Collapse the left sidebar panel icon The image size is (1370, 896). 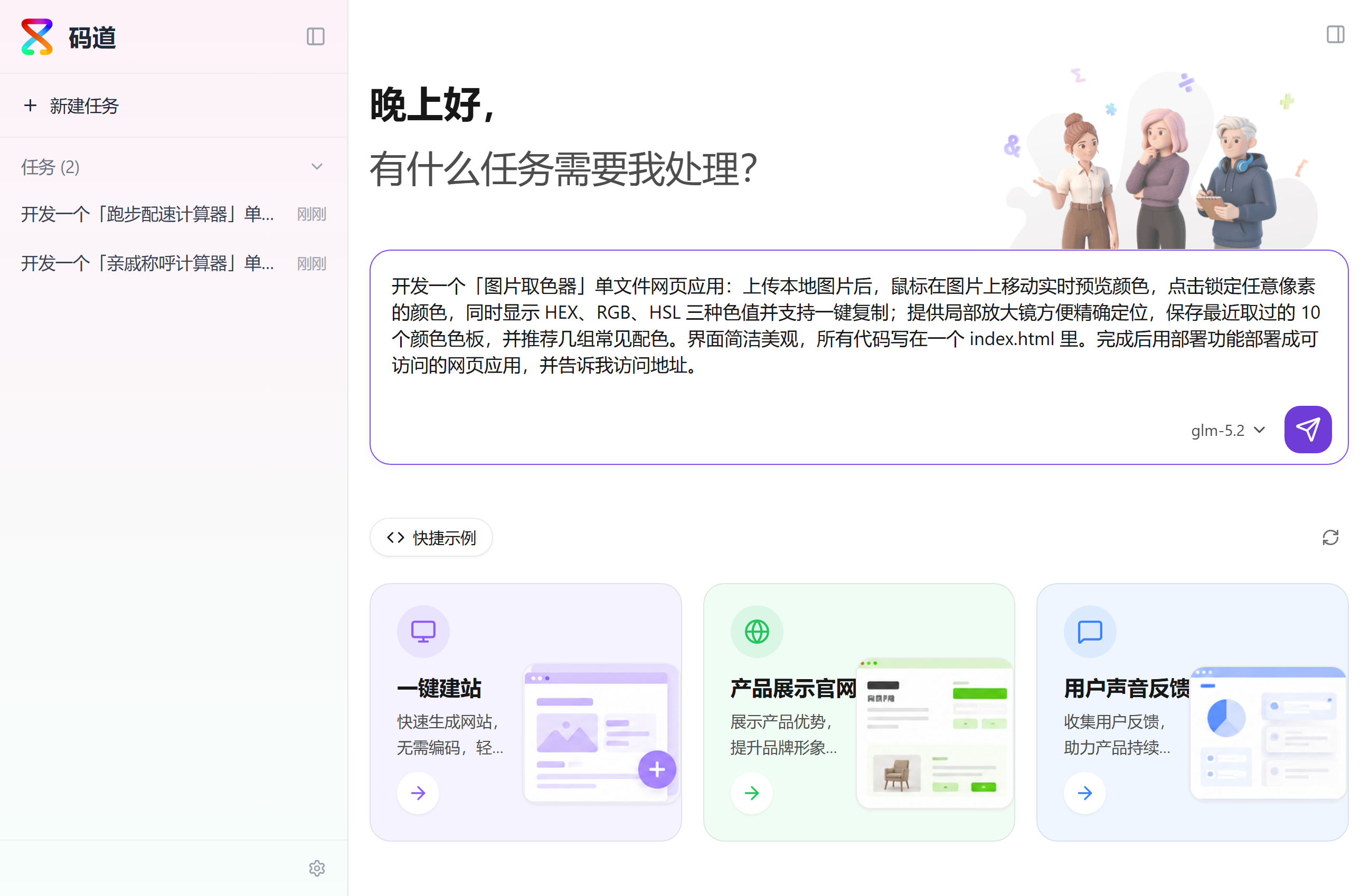(x=316, y=37)
